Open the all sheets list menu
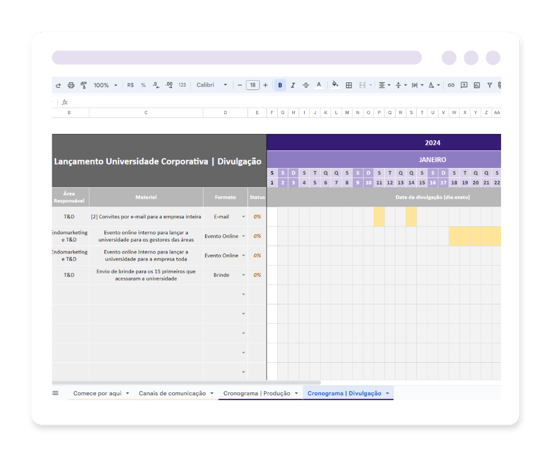Image resolution: width=550 pixels, height=455 pixels. click(x=55, y=393)
